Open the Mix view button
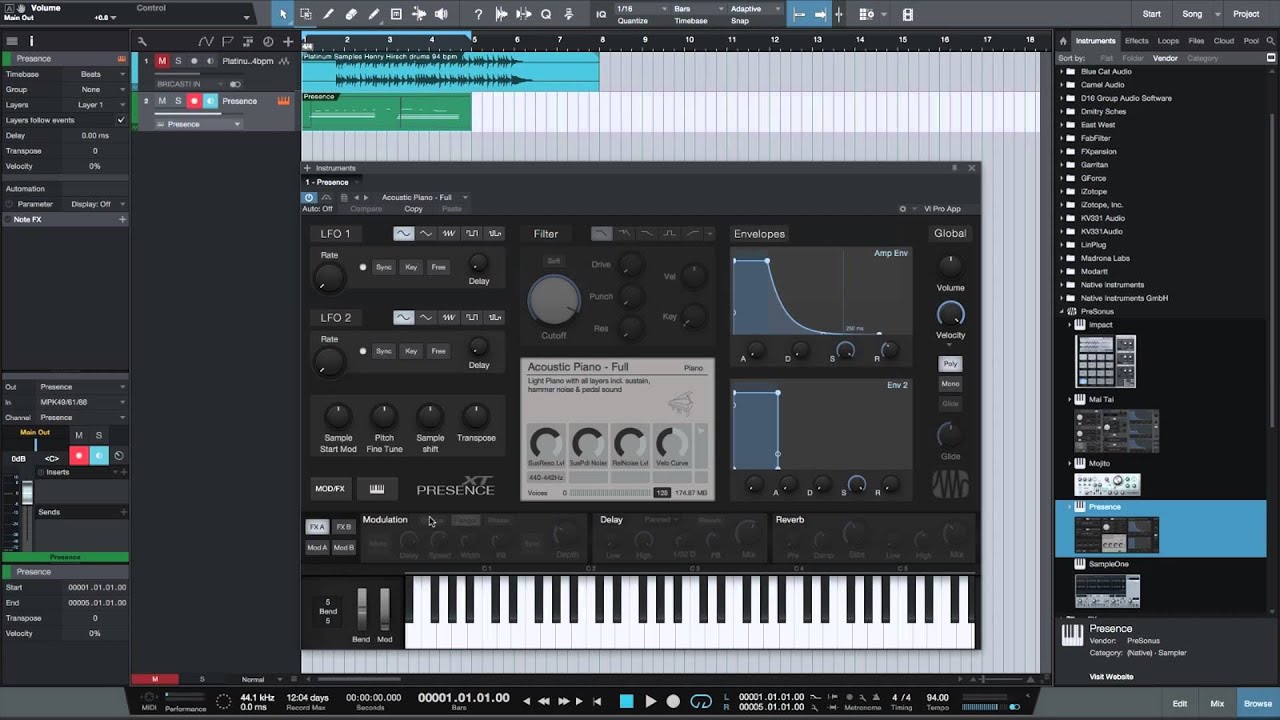 pyautogui.click(x=1217, y=704)
